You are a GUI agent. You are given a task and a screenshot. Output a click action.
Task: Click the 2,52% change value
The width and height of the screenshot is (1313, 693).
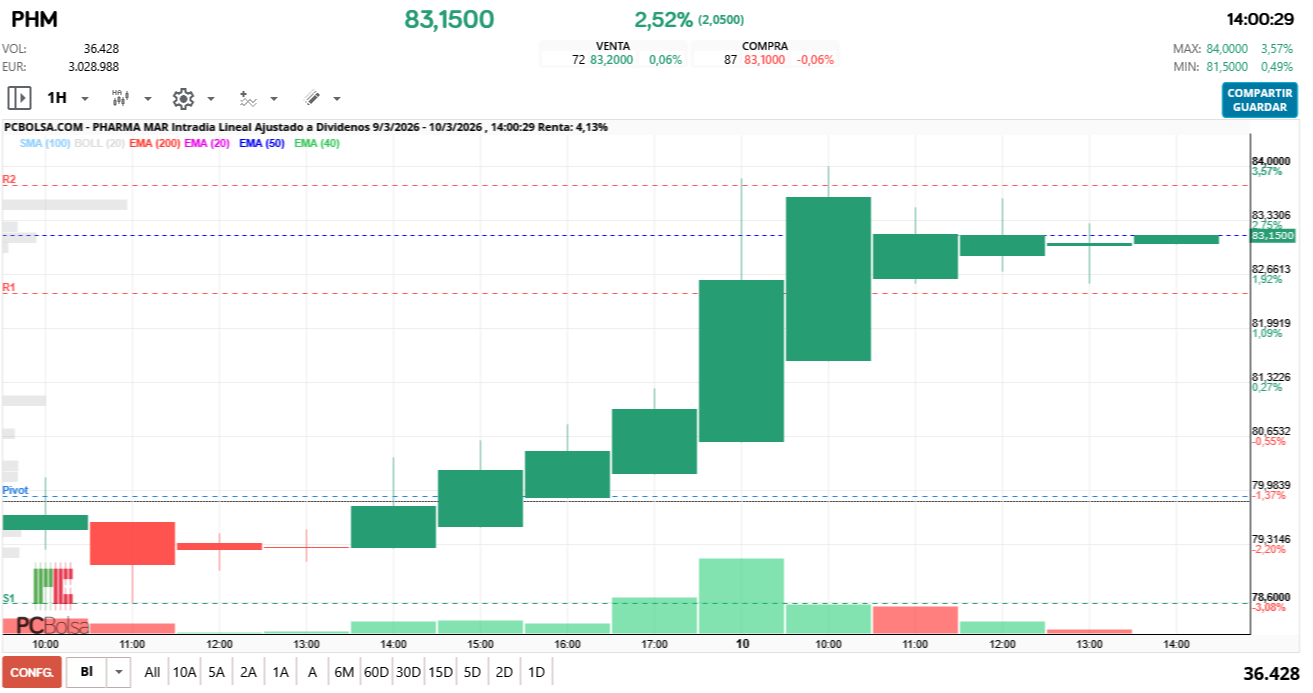pos(663,19)
